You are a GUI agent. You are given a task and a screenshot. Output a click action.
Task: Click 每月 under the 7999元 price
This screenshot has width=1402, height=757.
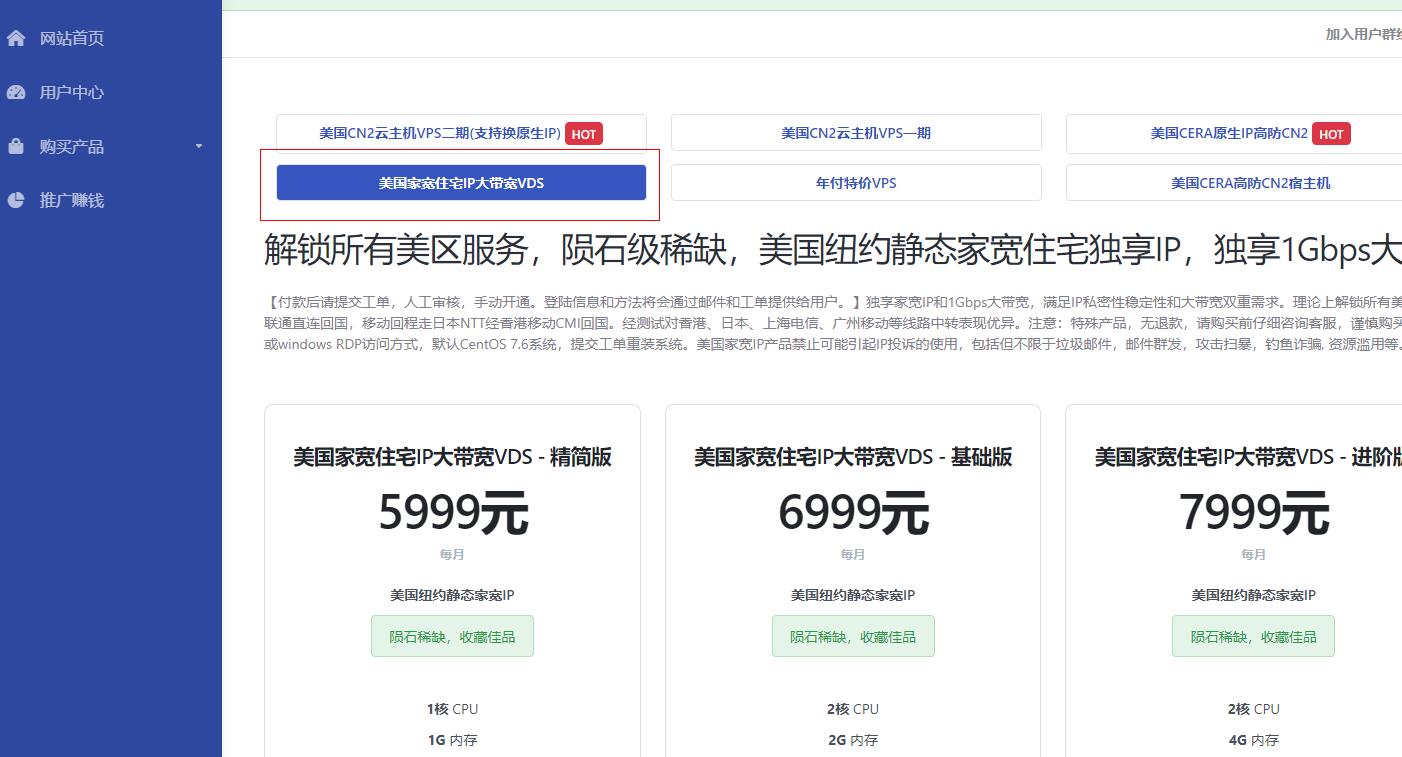coord(1253,554)
